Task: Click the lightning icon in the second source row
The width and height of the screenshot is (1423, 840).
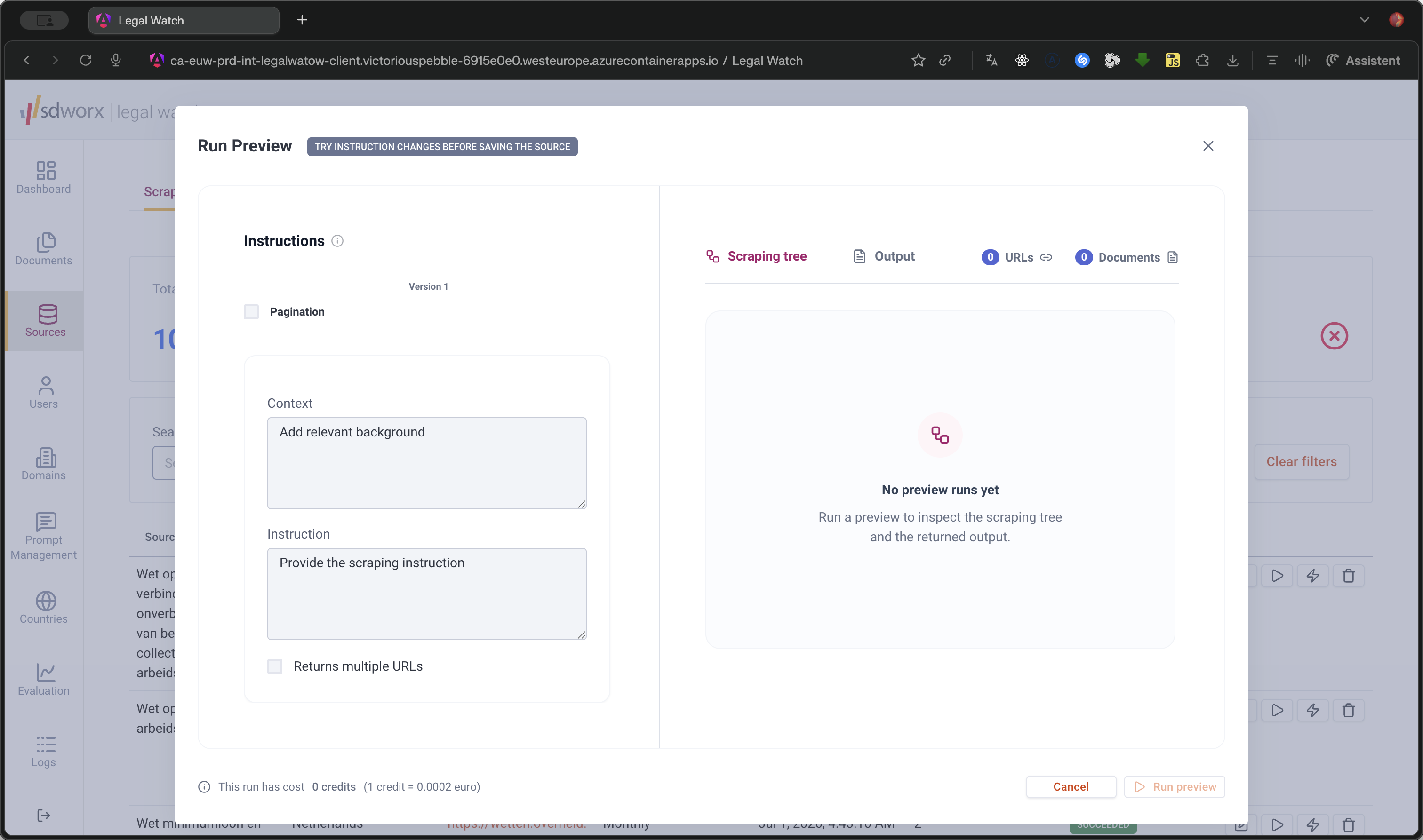Action: pyautogui.click(x=1312, y=710)
